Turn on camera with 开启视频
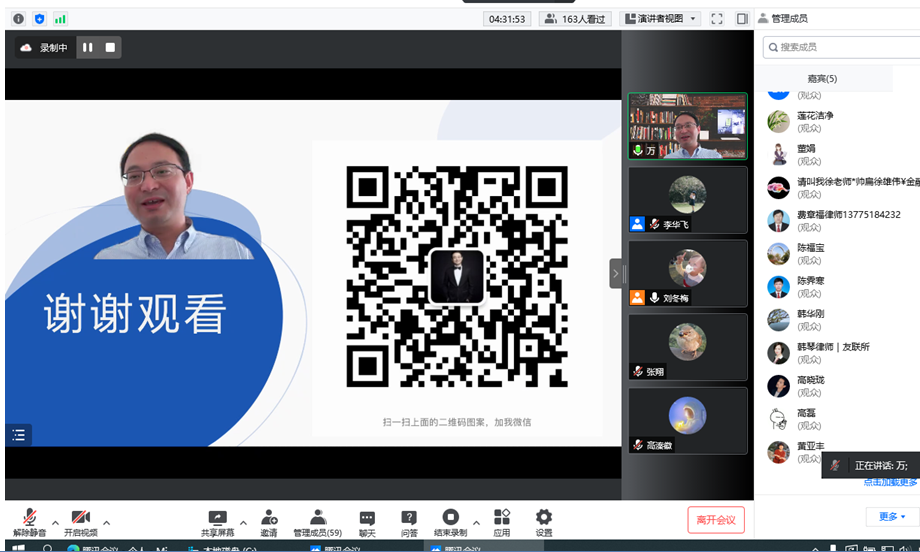920x552 pixels. pyautogui.click(x=81, y=522)
